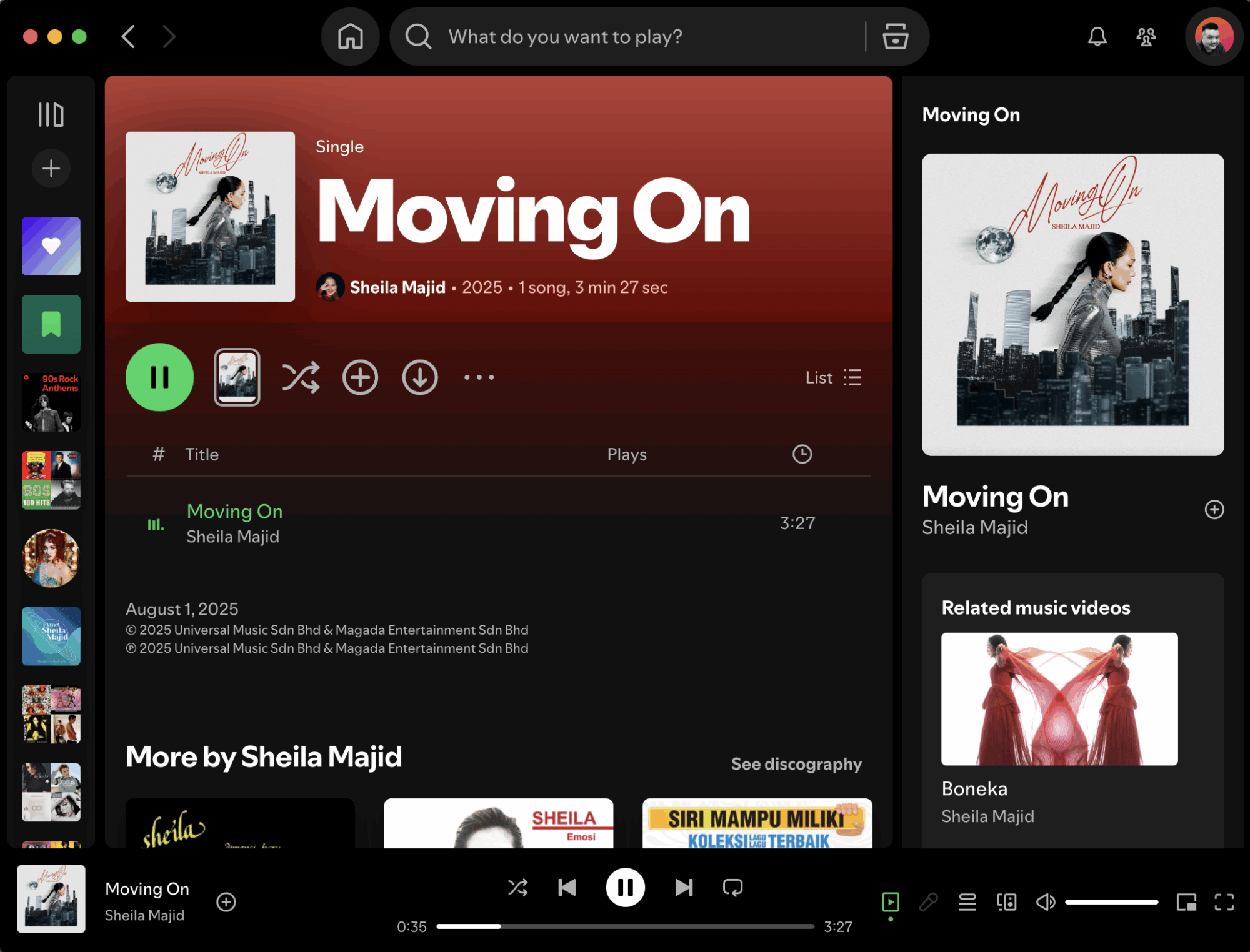The width and height of the screenshot is (1250, 952).
Task: Go to Home via the house icon
Action: click(350, 37)
